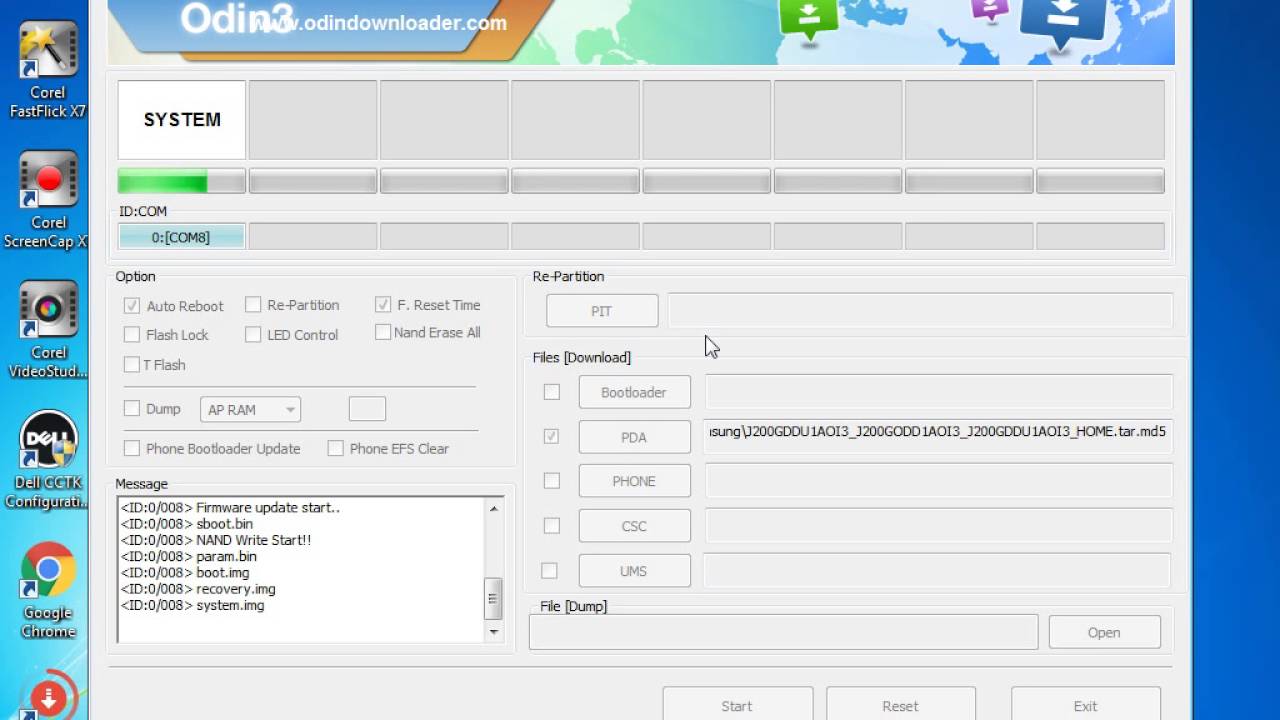Click the UMS file button

click(x=634, y=571)
